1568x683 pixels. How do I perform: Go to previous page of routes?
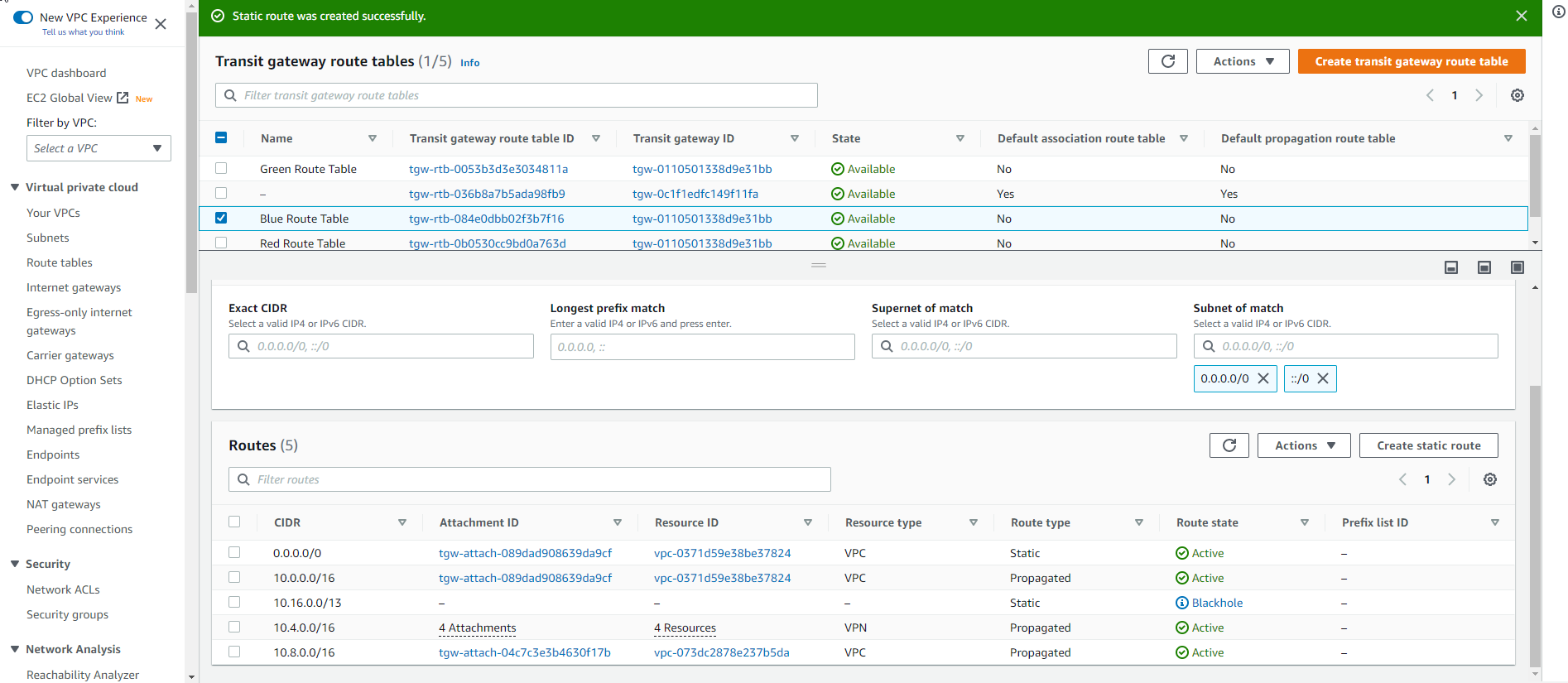point(1402,479)
